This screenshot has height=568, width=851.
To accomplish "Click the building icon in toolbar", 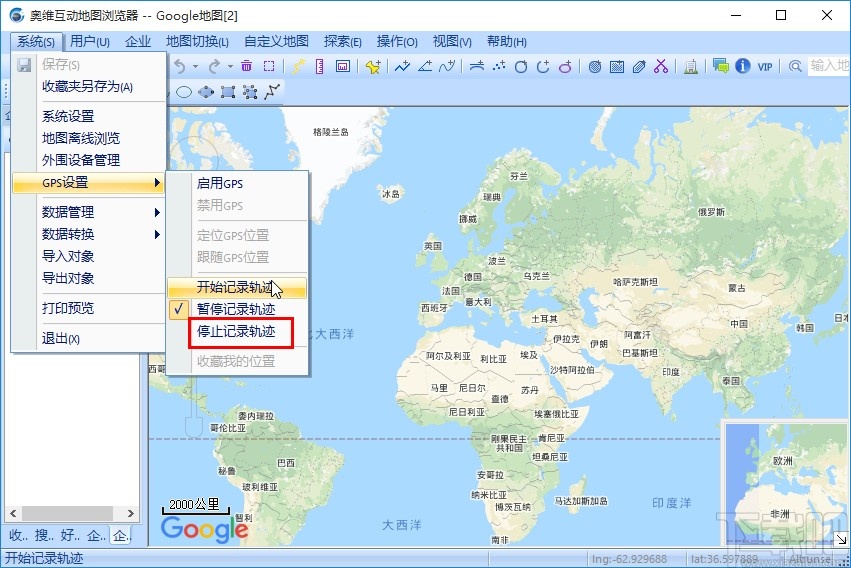I will [691, 66].
